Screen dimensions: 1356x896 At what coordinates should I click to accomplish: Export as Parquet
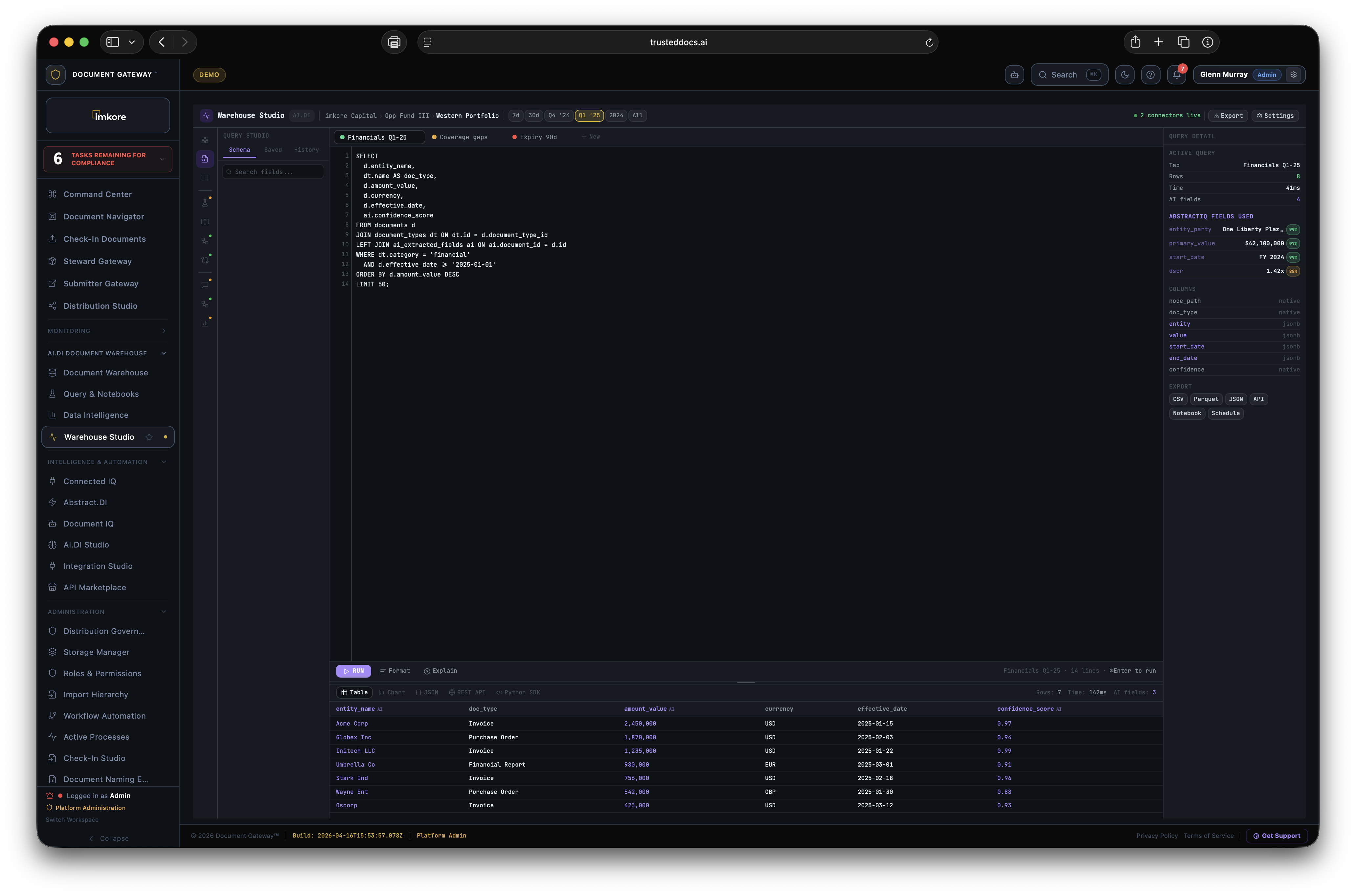1206,399
